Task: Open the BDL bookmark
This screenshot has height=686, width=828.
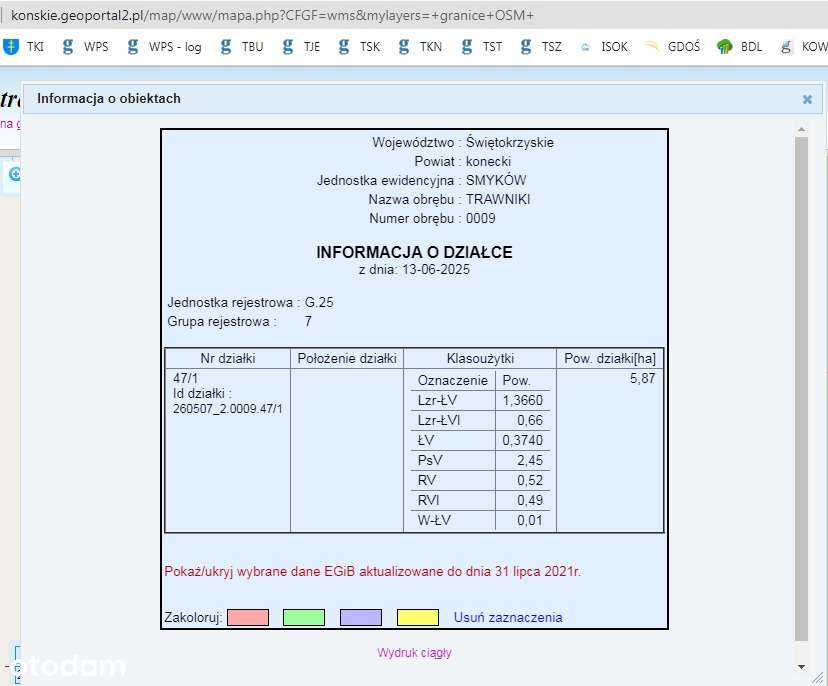Action: point(739,46)
